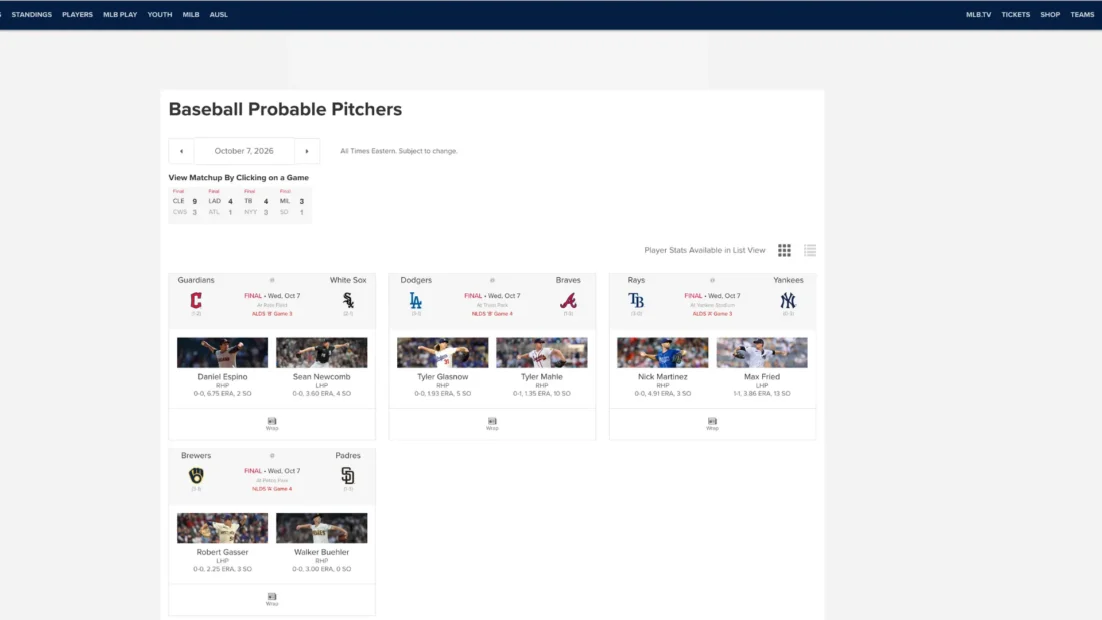This screenshot has width=1102, height=620.
Task: Click Nick Martinez photo thumbnail
Action: coord(663,352)
